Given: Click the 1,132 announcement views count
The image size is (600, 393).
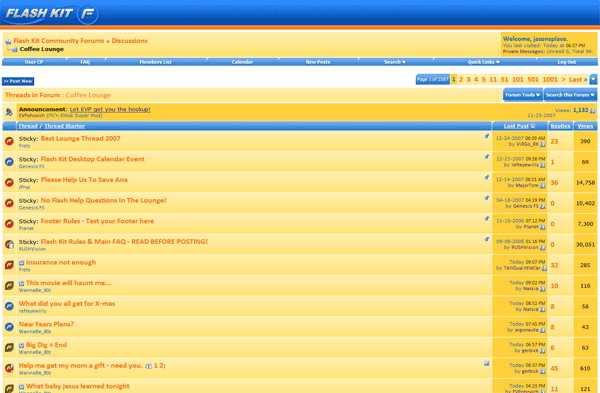Looking at the screenshot, I should pyautogui.click(x=580, y=110).
